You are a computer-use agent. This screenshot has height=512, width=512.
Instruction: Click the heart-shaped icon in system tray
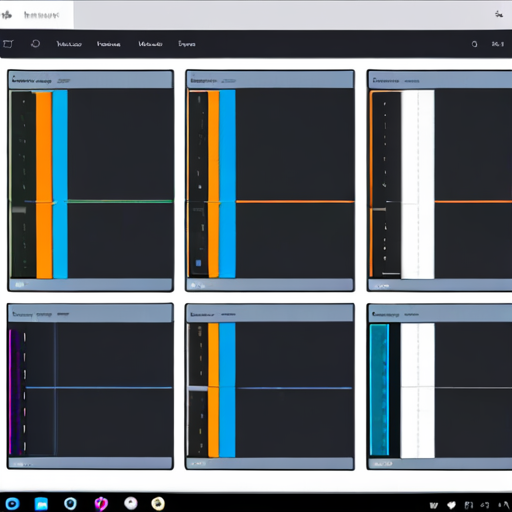tap(451, 505)
